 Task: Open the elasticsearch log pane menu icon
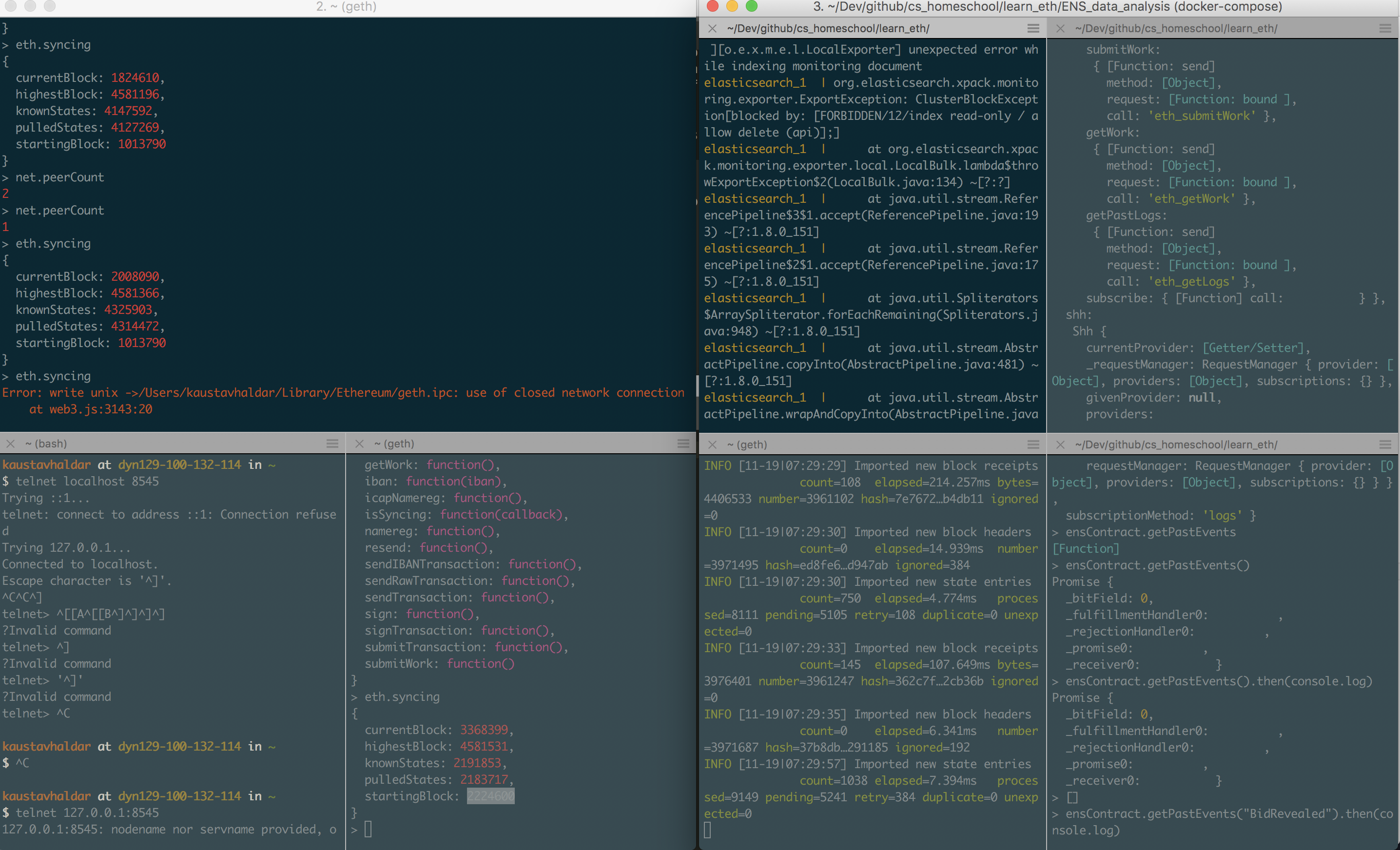(x=1033, y=28)
